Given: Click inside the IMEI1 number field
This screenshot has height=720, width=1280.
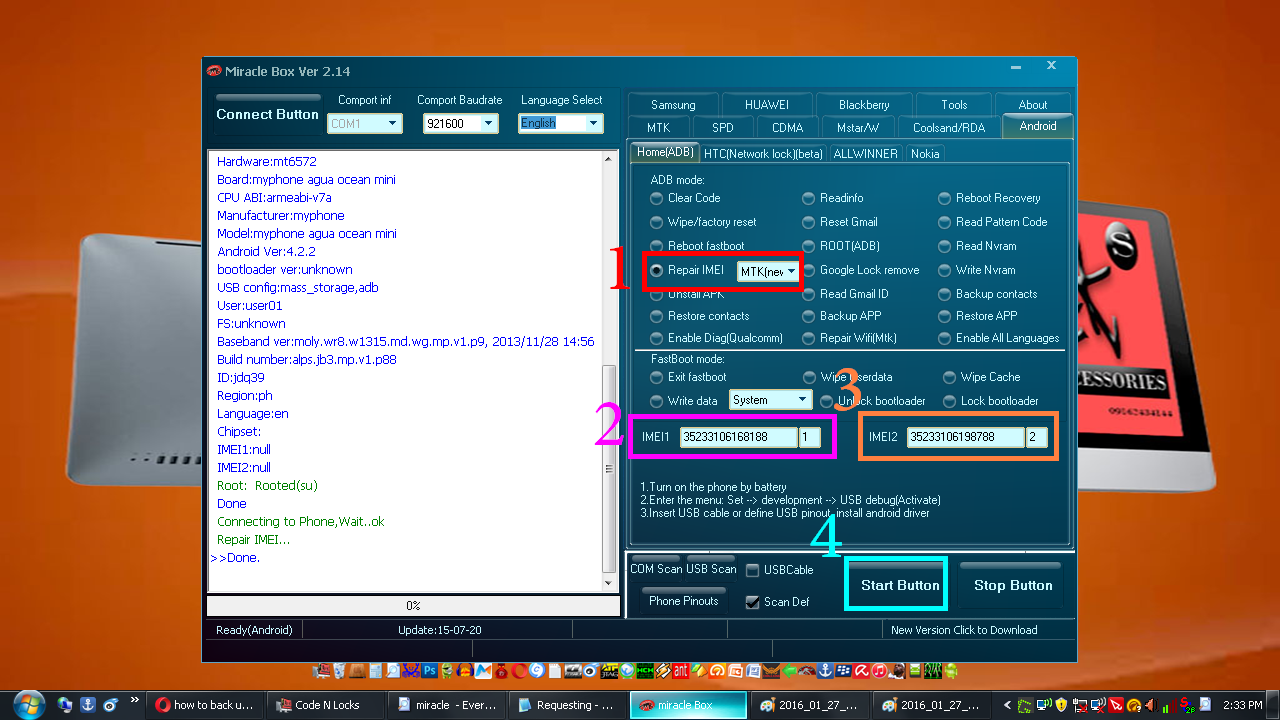Looking at the screenshot, I should click(x=738, y=437).
